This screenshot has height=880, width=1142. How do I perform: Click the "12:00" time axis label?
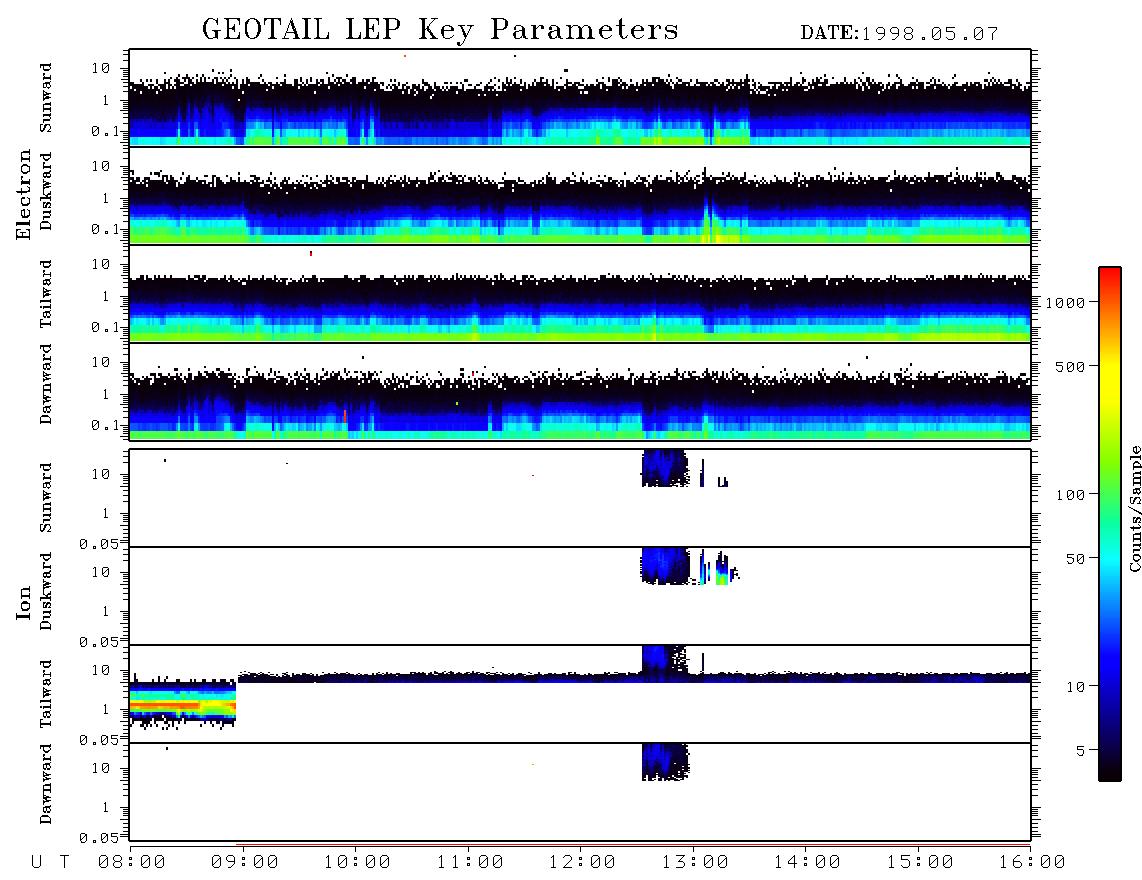(x=582, y=863)
